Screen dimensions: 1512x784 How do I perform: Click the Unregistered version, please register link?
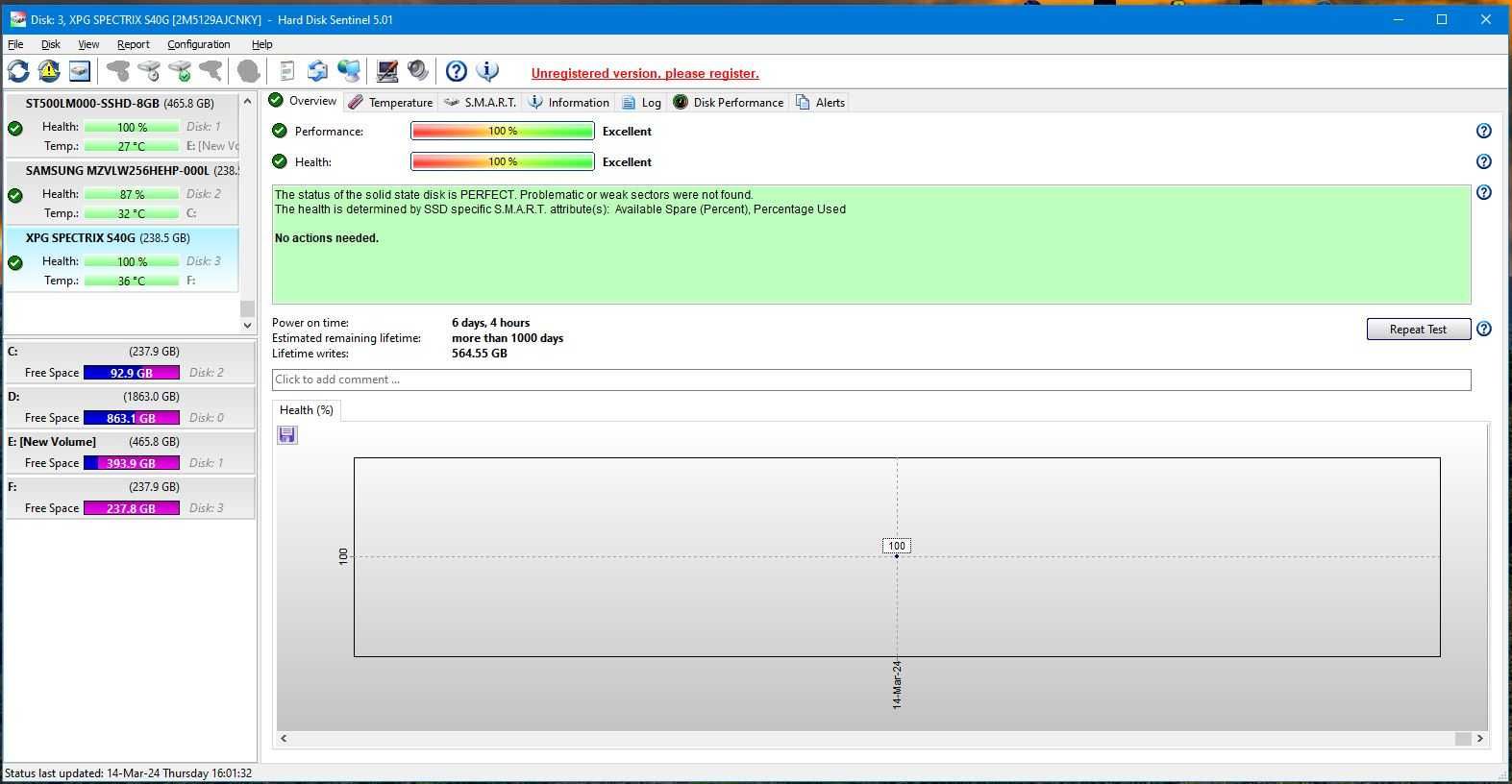tap(645, 73)
